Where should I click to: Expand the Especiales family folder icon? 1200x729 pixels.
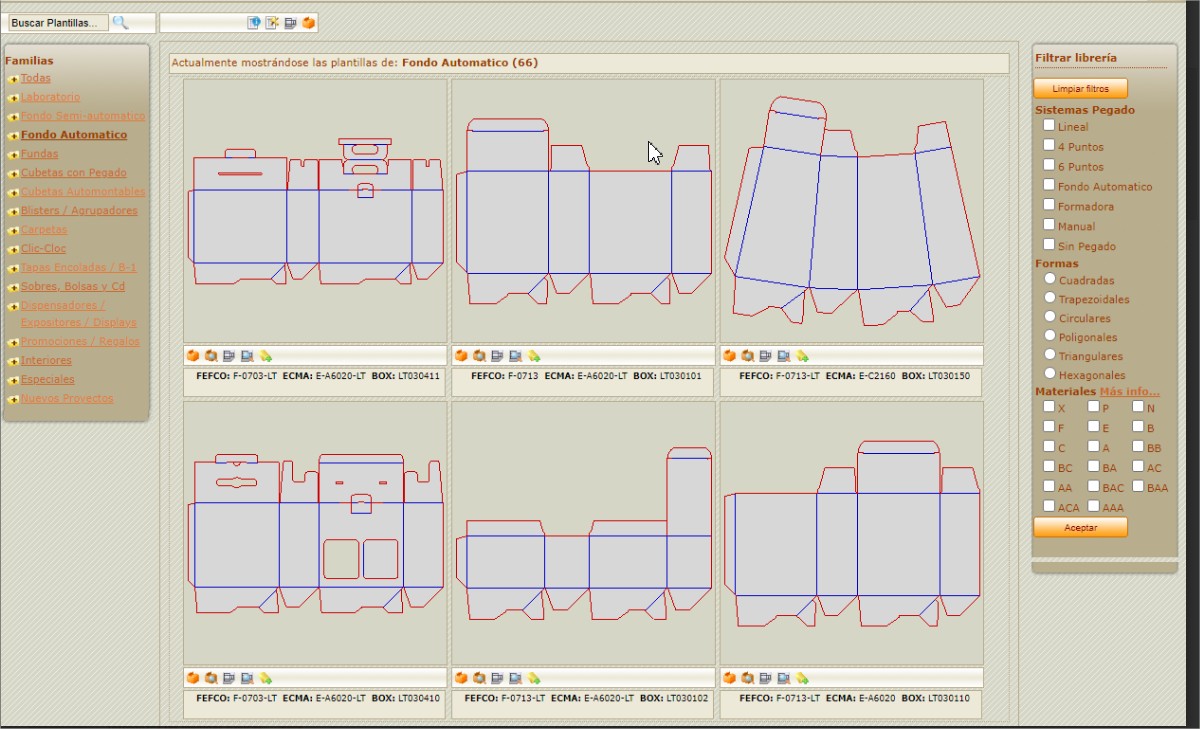[13, 381]
